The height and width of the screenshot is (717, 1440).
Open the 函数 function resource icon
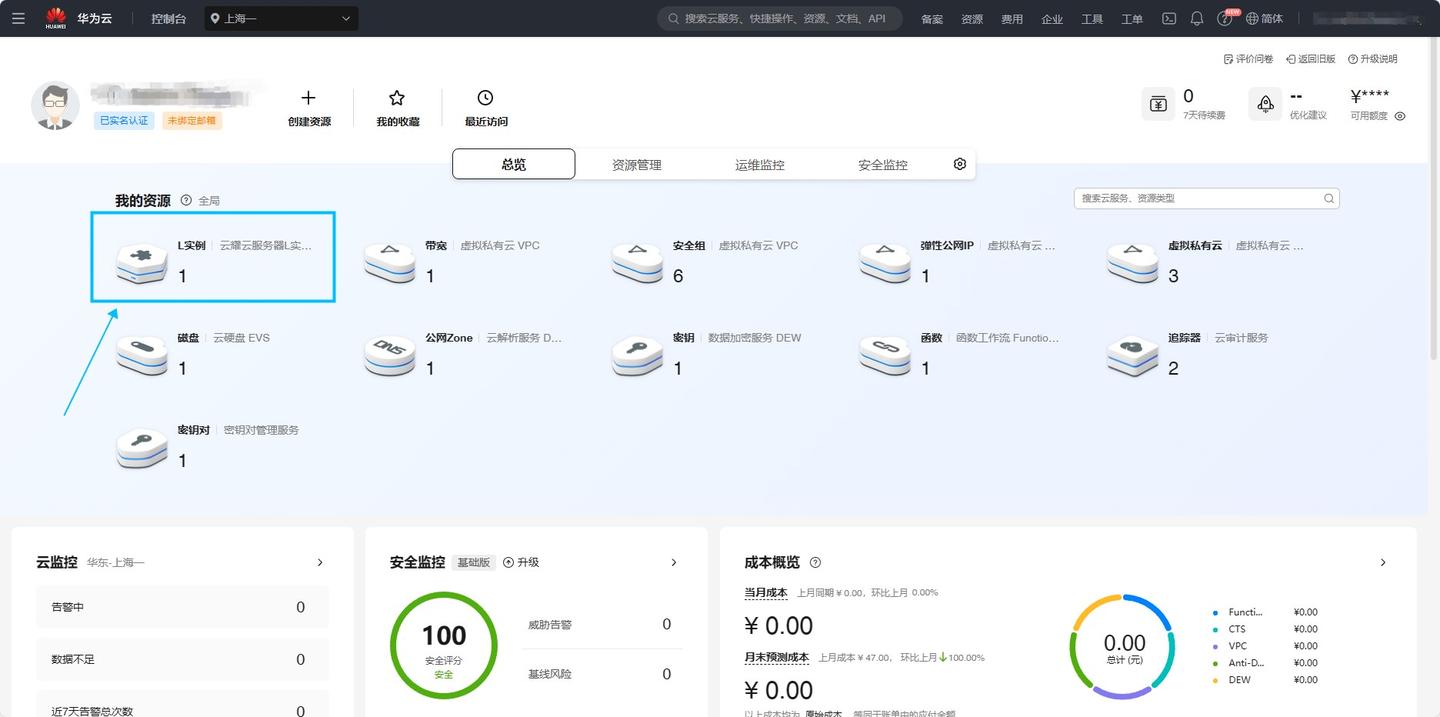coord(885,356)
